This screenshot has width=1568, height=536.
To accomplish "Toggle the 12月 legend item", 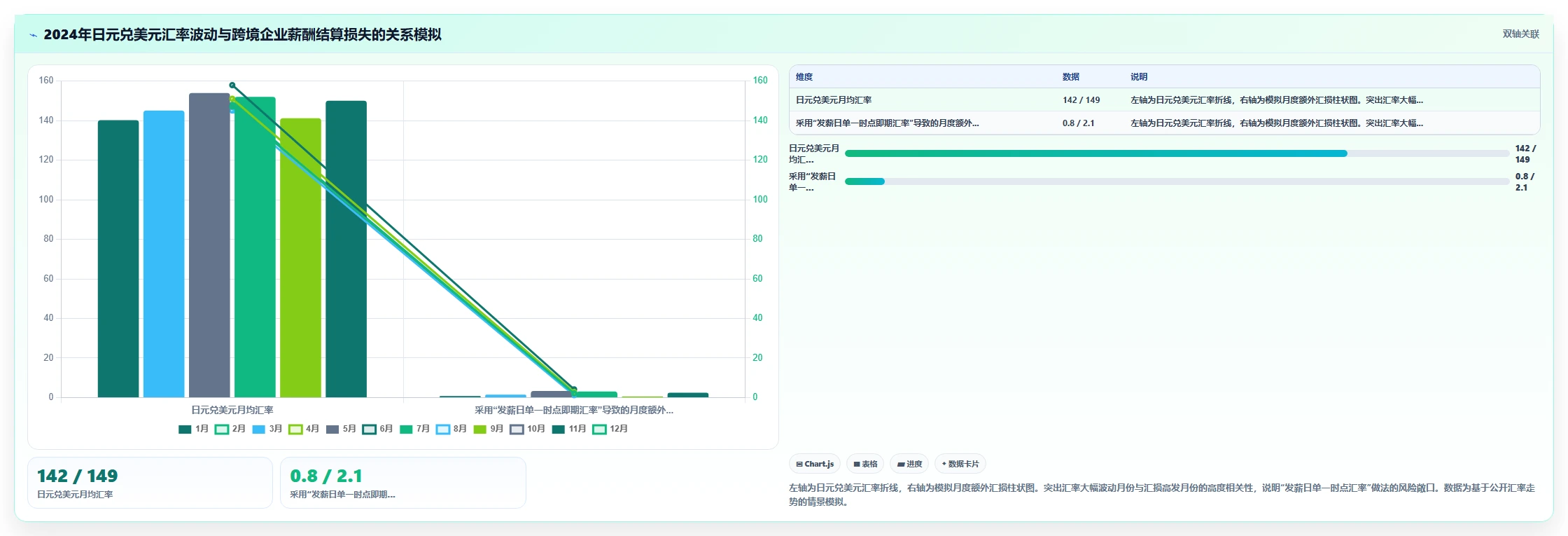I will 610,430.
